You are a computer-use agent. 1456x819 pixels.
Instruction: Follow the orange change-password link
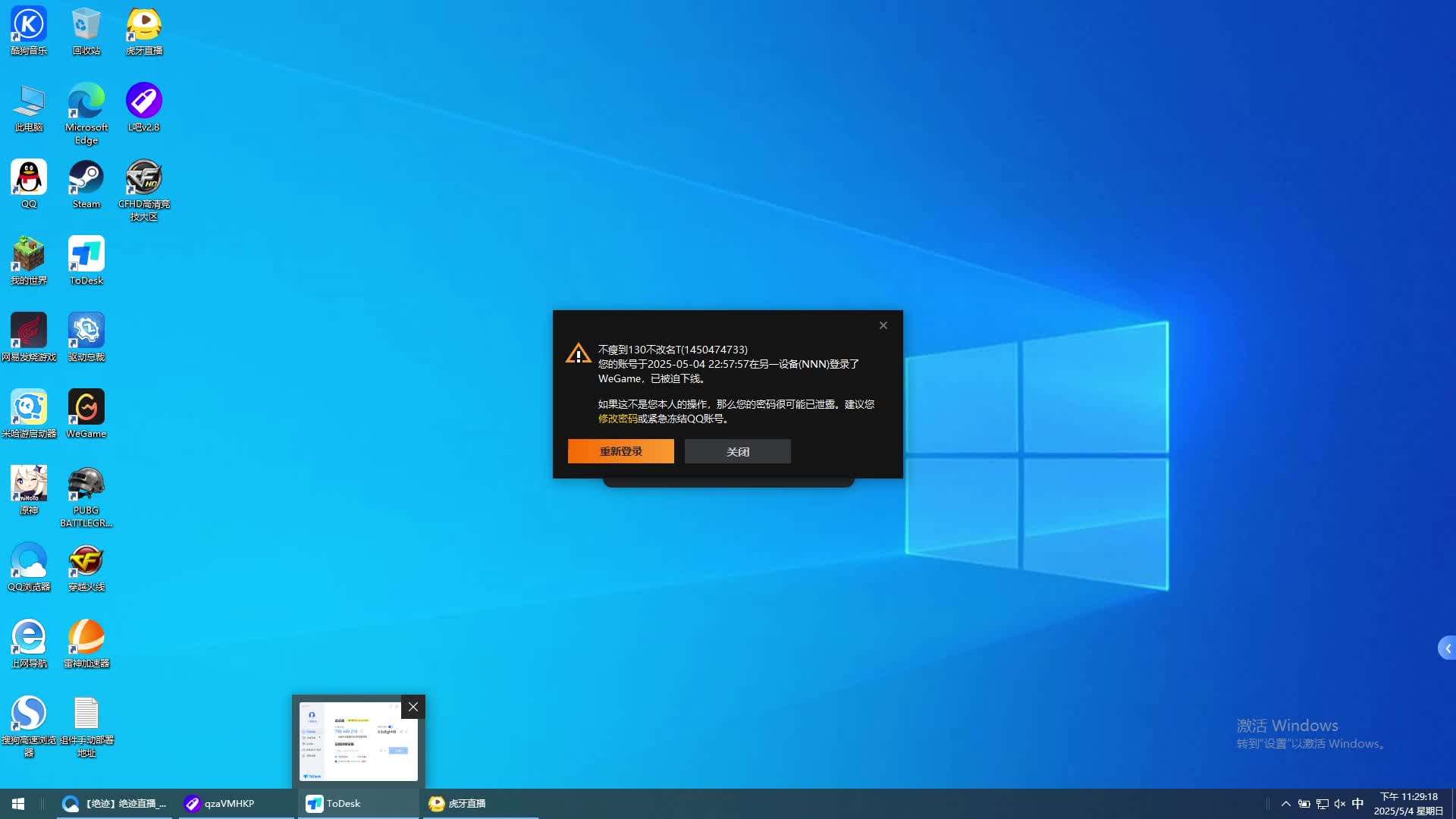click(617, 419)
